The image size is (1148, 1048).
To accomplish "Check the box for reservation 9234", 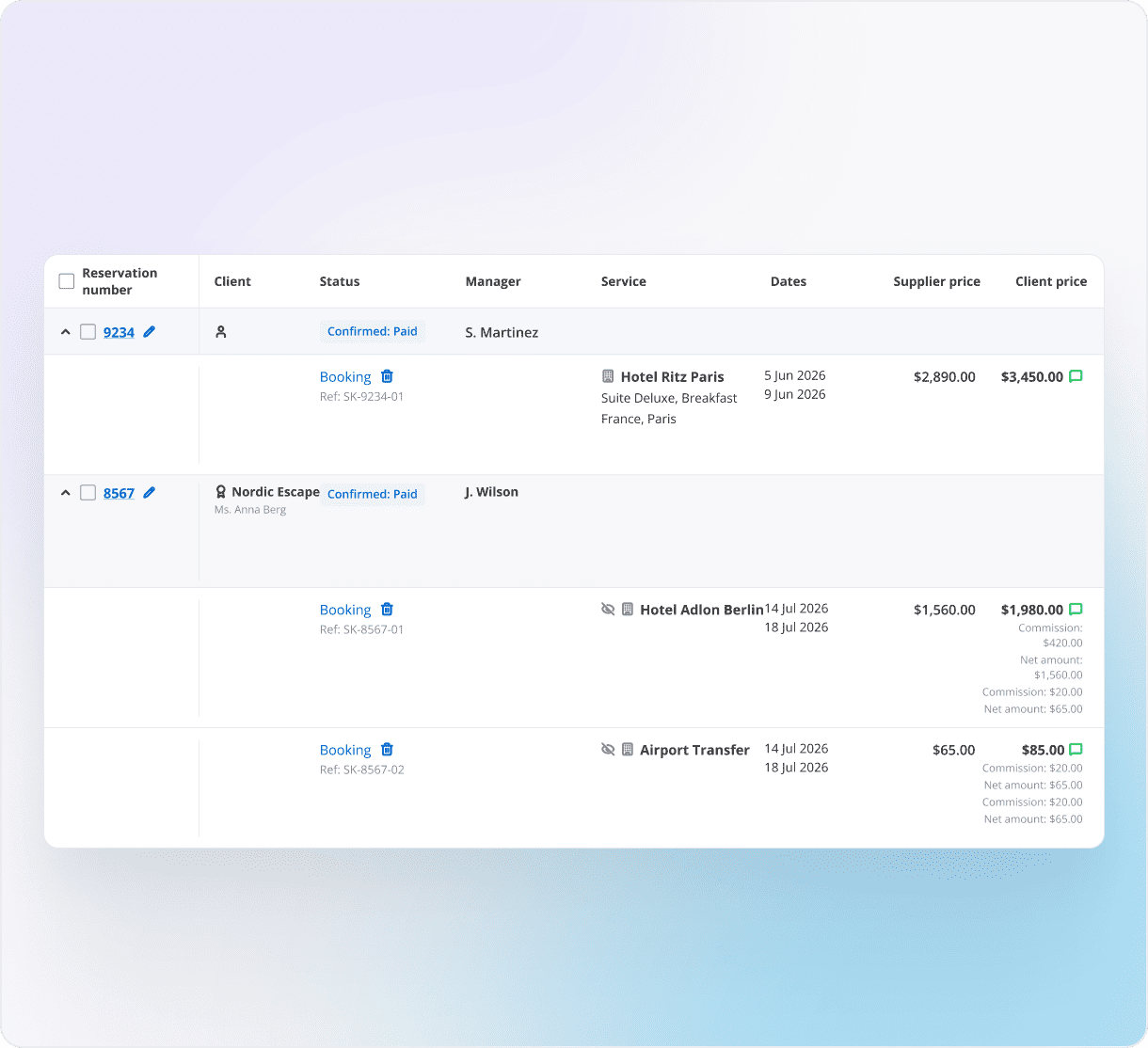I will [88, 332].
